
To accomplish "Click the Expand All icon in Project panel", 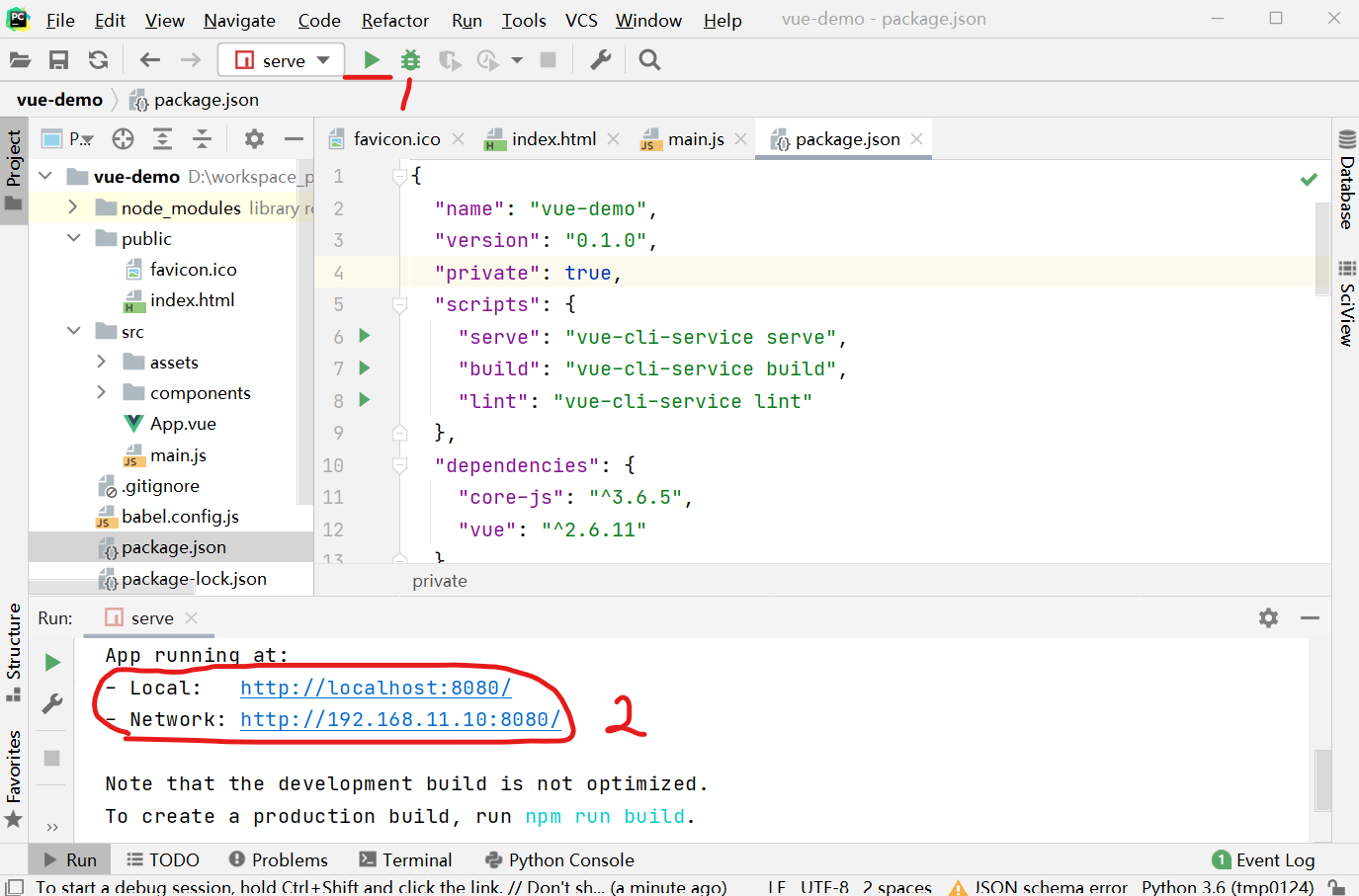I will tap(162, 139).
